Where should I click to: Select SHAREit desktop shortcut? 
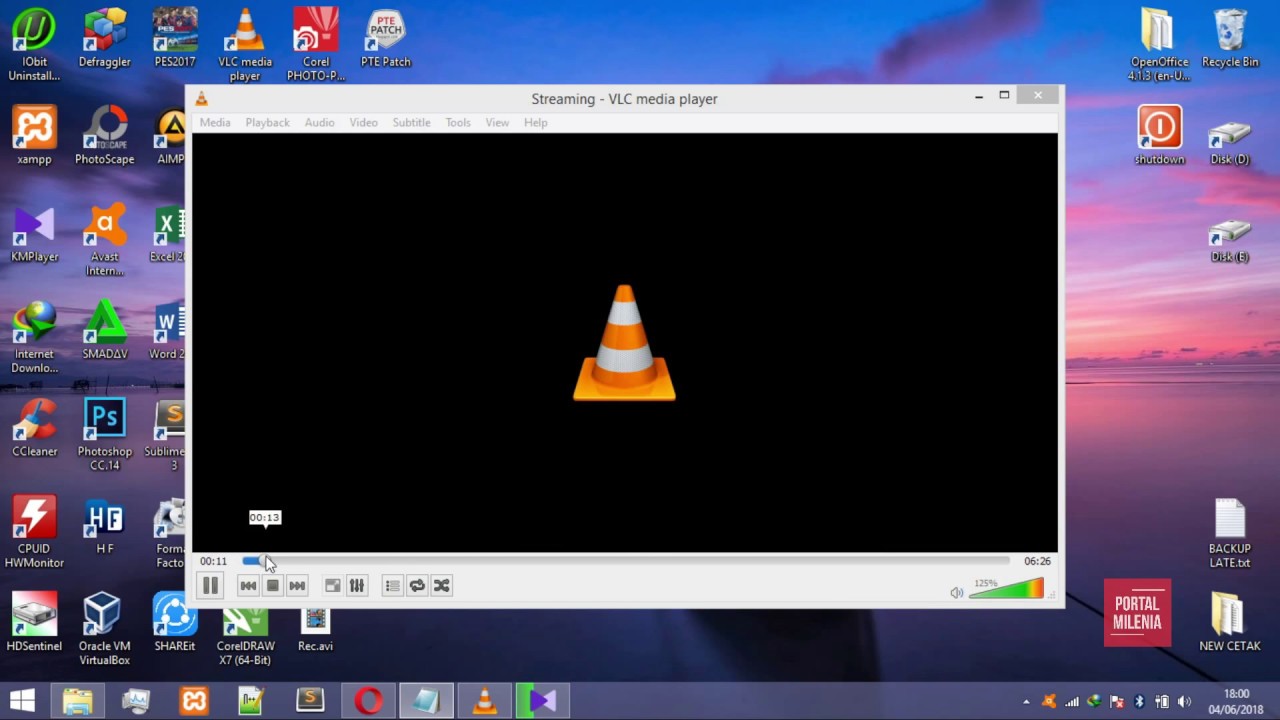175,622
